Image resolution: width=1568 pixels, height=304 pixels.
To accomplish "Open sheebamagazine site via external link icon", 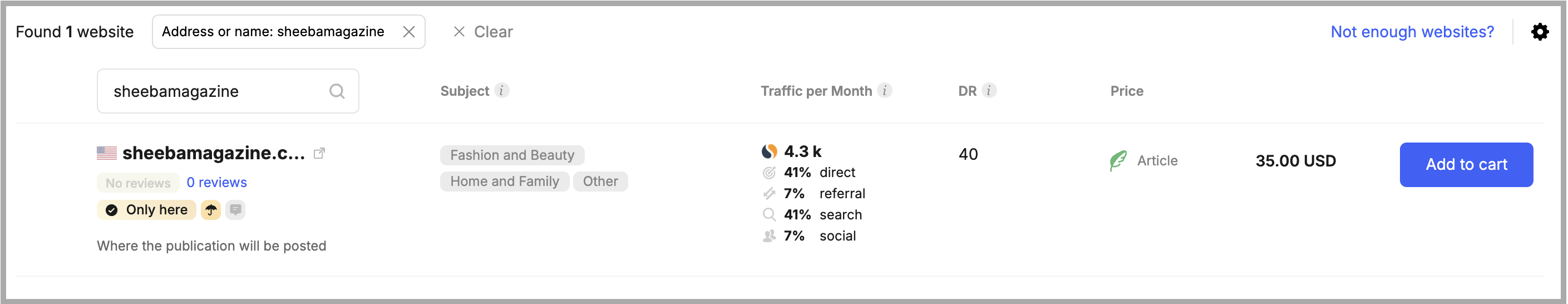I will coord(319,154).
